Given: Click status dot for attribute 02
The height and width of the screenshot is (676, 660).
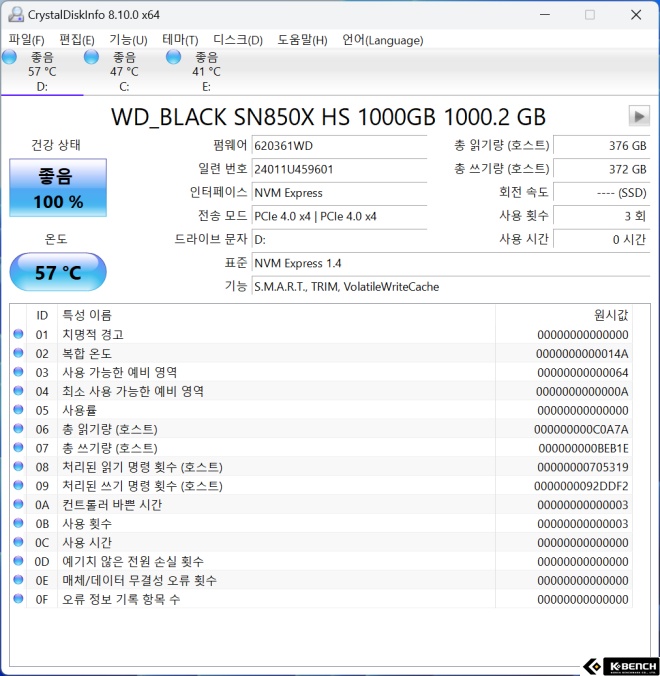Looking at the screenshot, I should click(x=18, y=353).
